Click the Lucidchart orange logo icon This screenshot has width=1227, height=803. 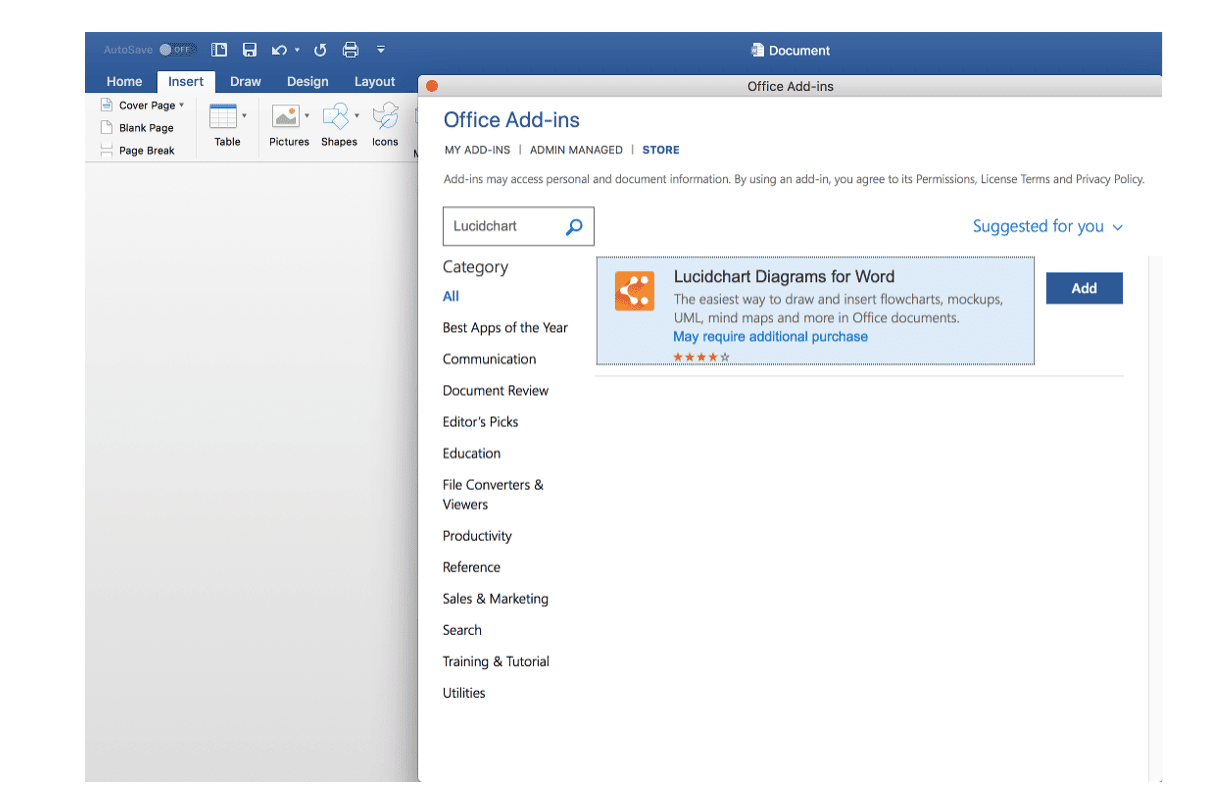[635, 291]
